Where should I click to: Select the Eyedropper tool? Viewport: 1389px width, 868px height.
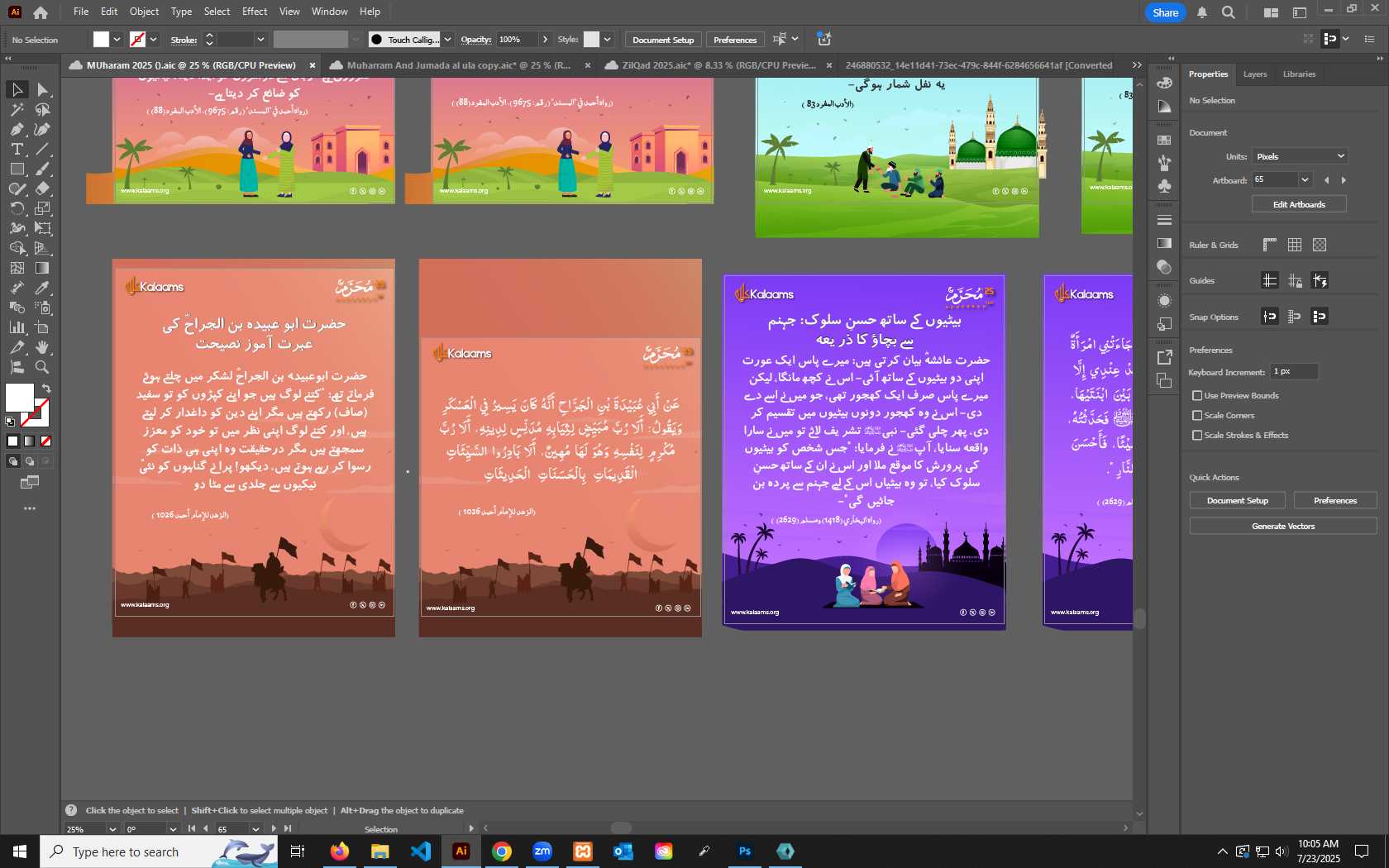43,288
